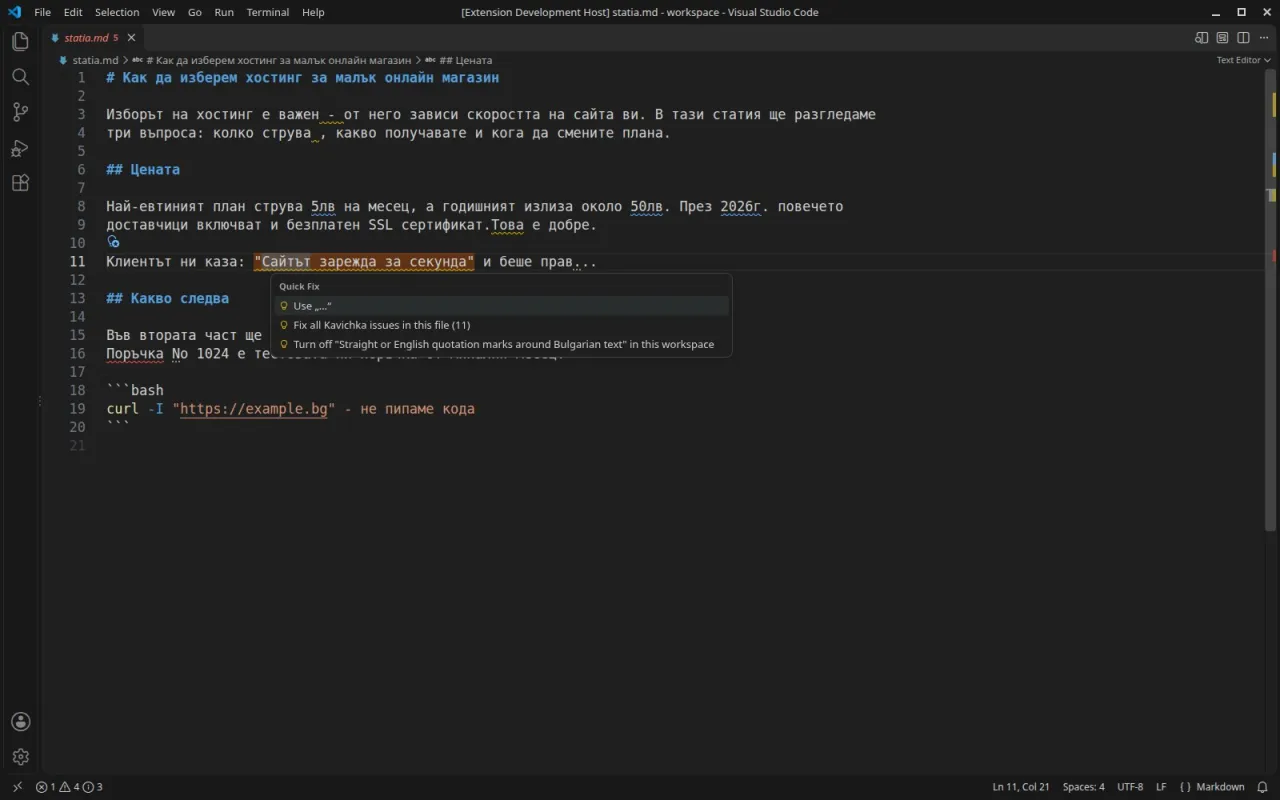Screen dimensions: 1280x800
Task: Open the File menu
Action: click(43, 12)
